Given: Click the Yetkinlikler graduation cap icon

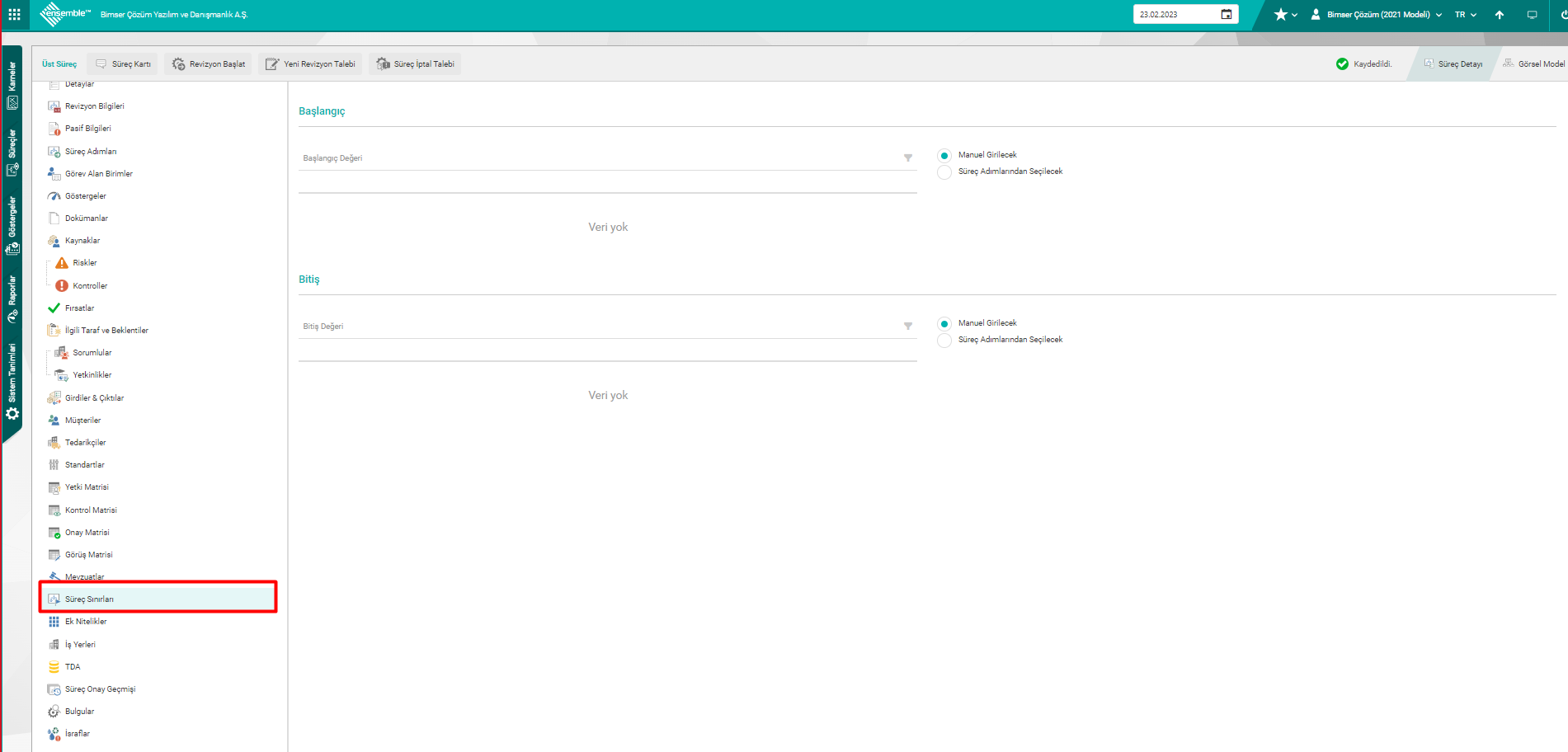Looking at the screenshot, I should pos(62,375).
